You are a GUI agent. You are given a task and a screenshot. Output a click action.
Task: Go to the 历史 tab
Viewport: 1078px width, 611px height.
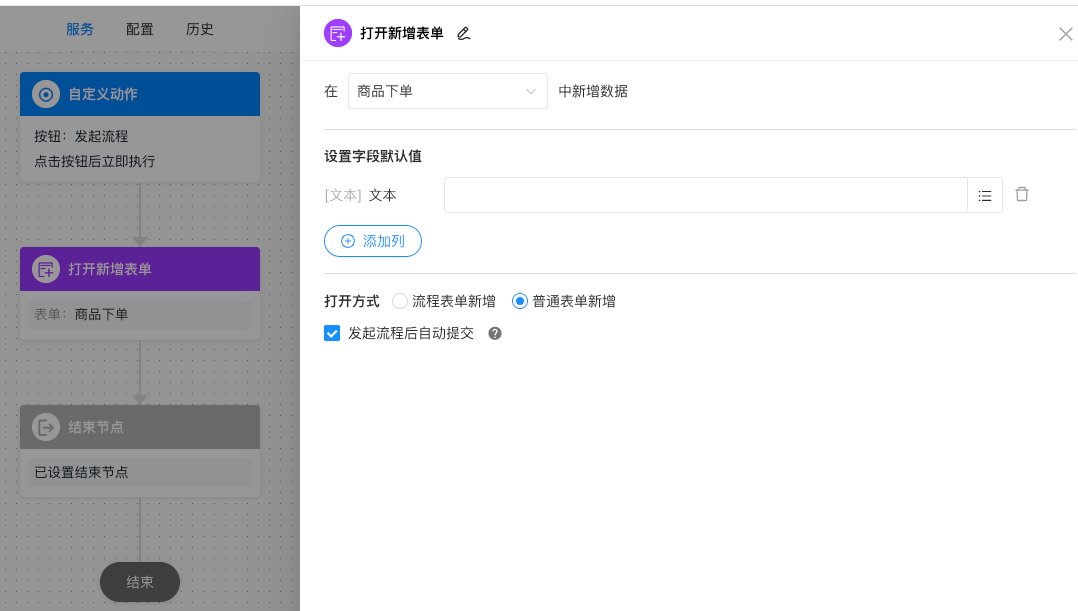click(200, 29)
